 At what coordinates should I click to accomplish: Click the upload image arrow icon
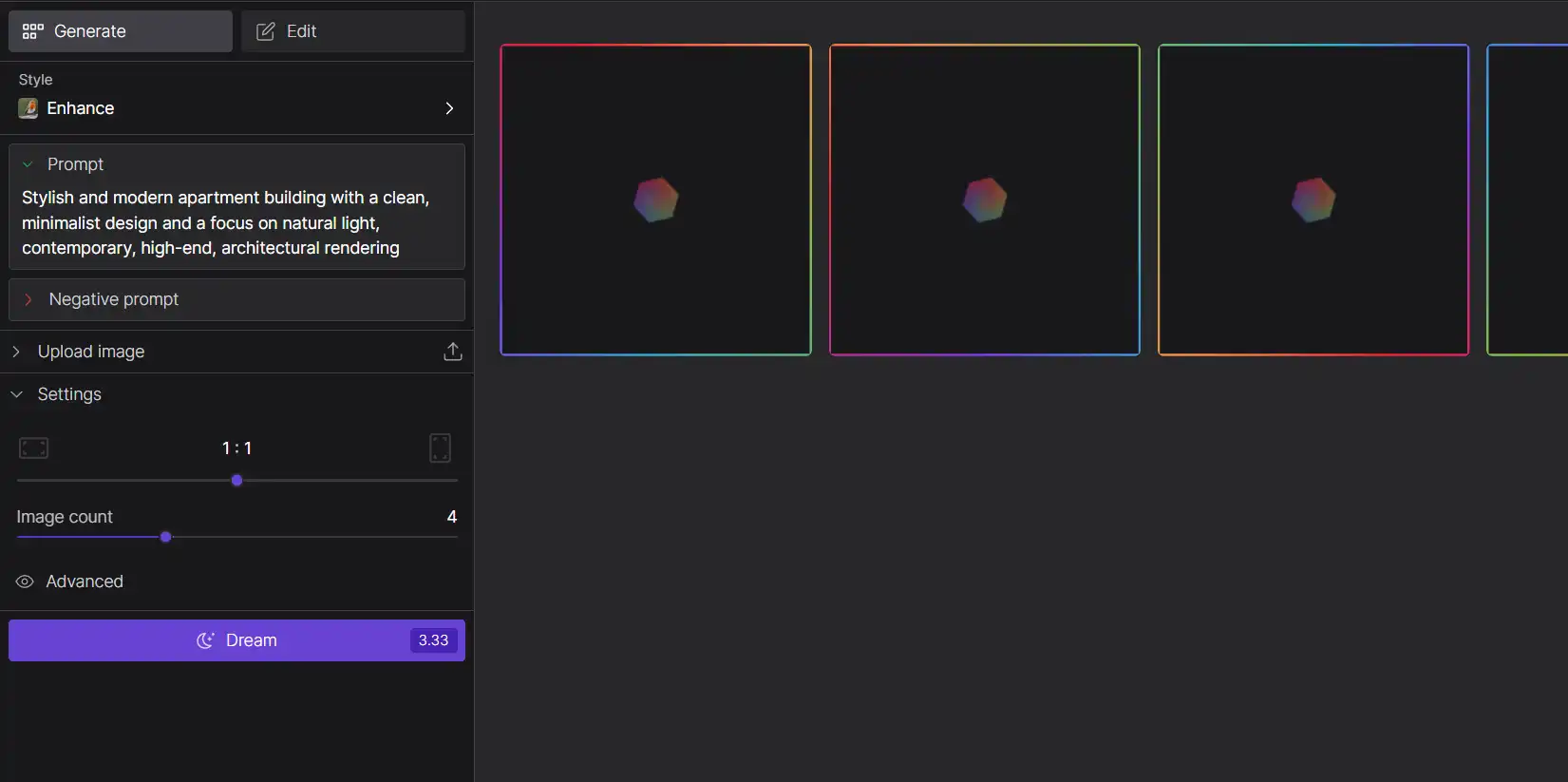coord(453,352)
